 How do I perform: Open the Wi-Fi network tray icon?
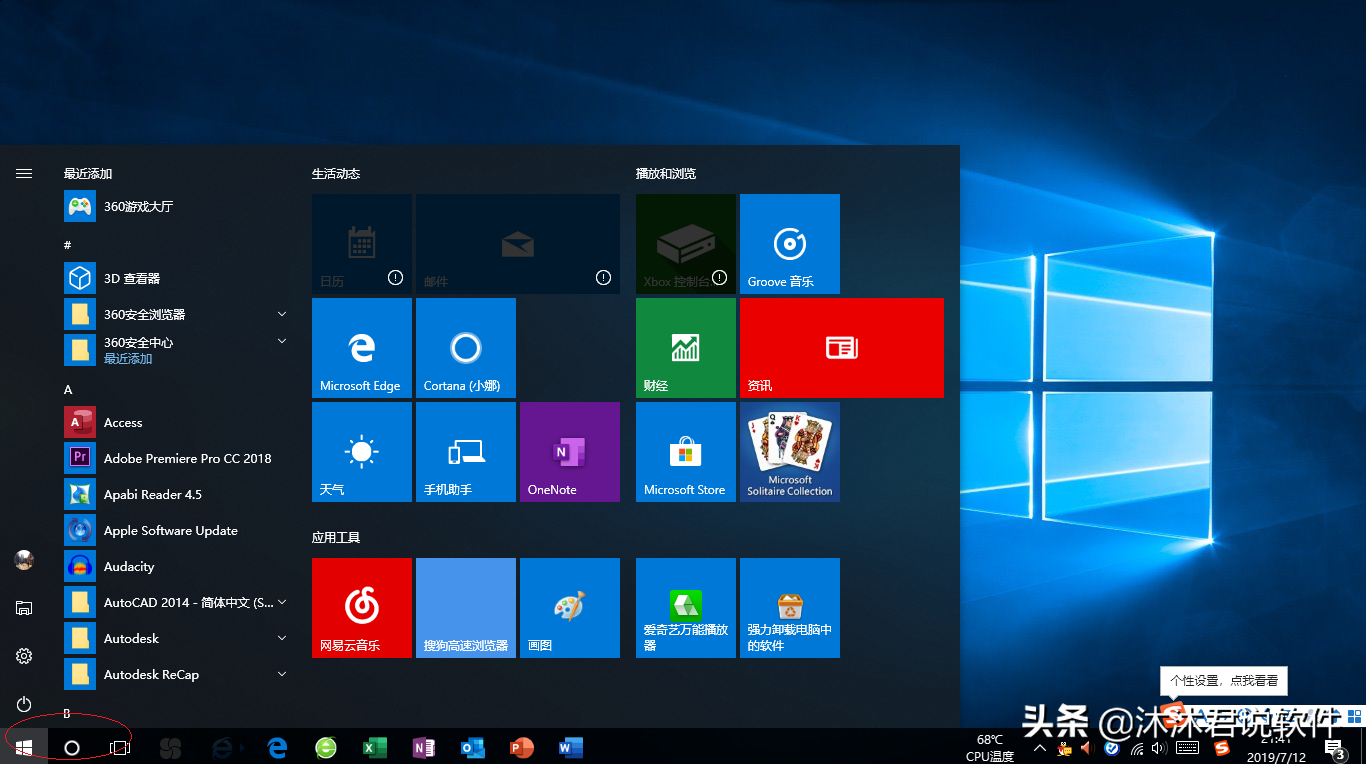tap(1136, 748)
